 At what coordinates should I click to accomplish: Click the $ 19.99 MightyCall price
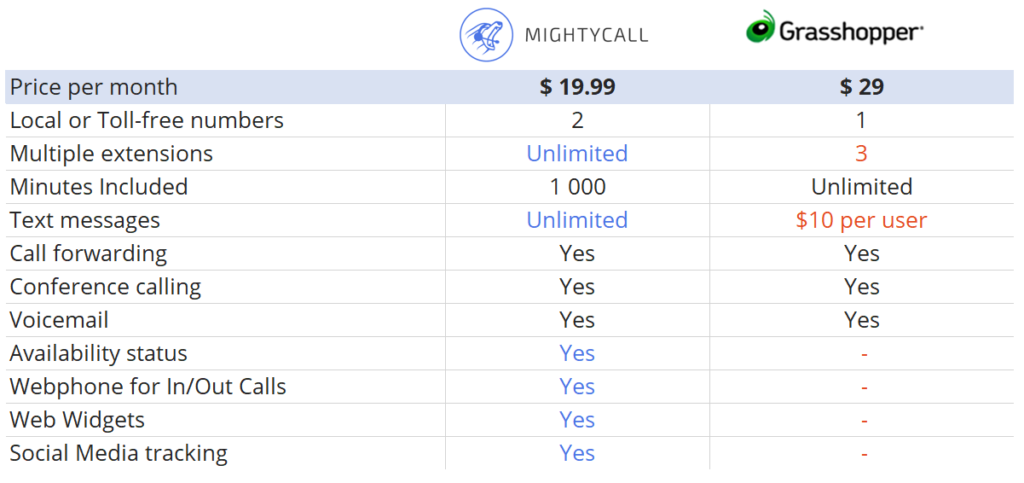(x=577, y=87)
